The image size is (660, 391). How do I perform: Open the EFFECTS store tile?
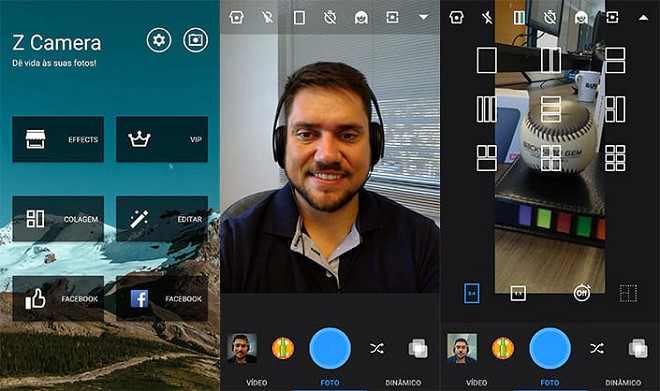tap(58, 139)
